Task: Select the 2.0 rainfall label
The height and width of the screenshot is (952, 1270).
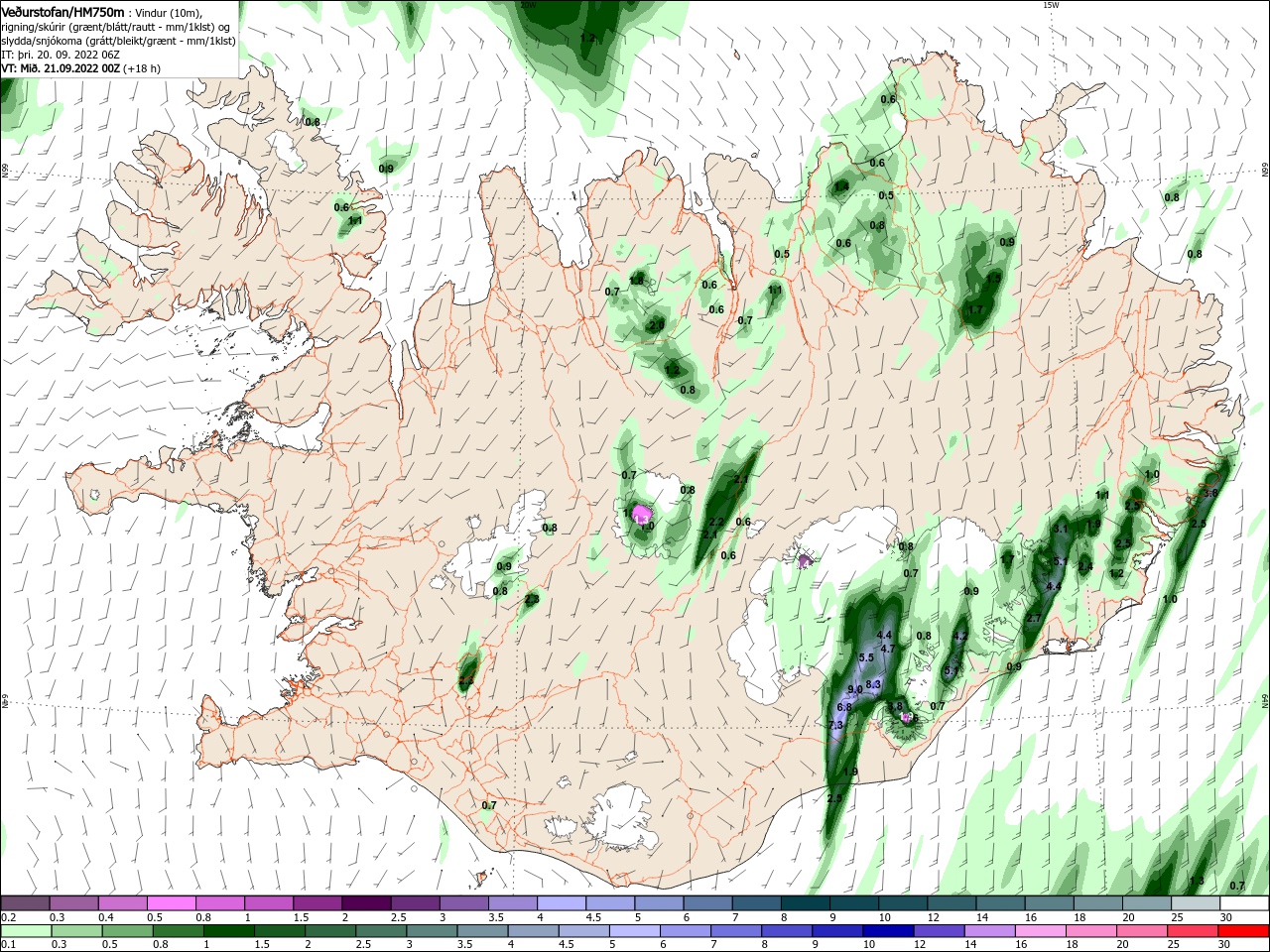Action: coord(656,325)
